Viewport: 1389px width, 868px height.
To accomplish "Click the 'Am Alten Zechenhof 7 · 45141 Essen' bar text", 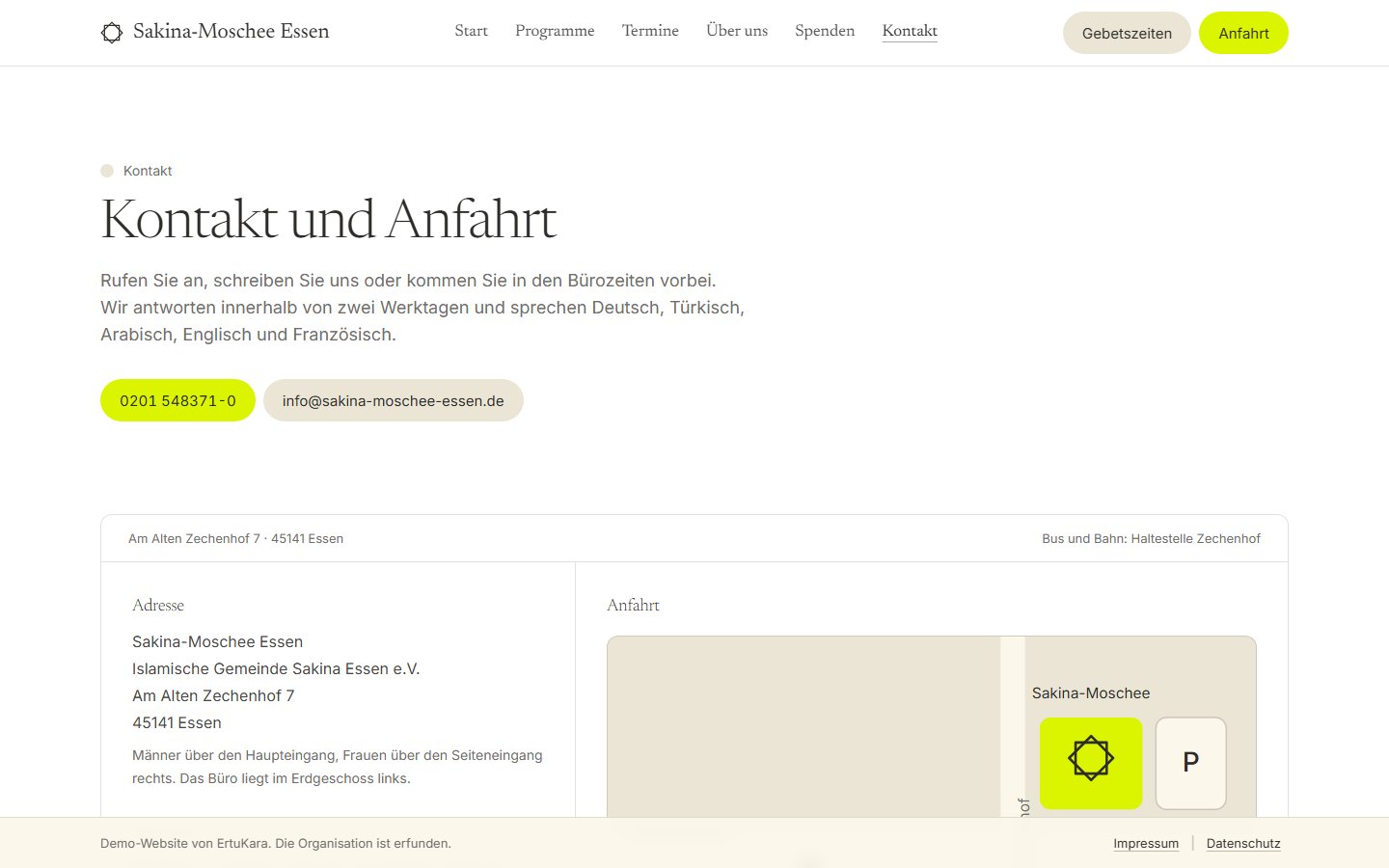I will pos(235,538).
